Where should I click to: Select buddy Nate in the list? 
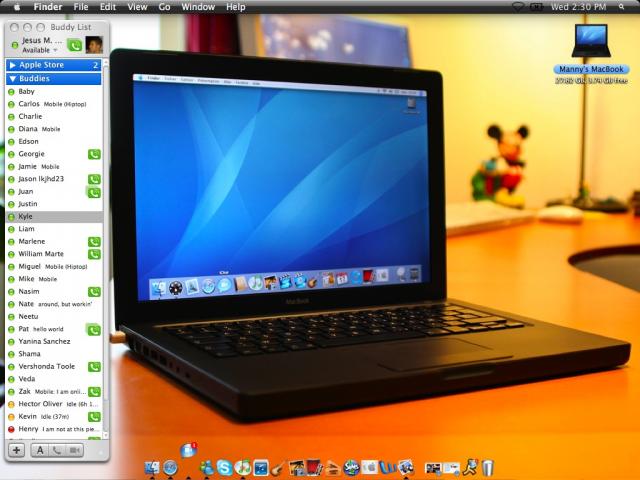[54, 304]
